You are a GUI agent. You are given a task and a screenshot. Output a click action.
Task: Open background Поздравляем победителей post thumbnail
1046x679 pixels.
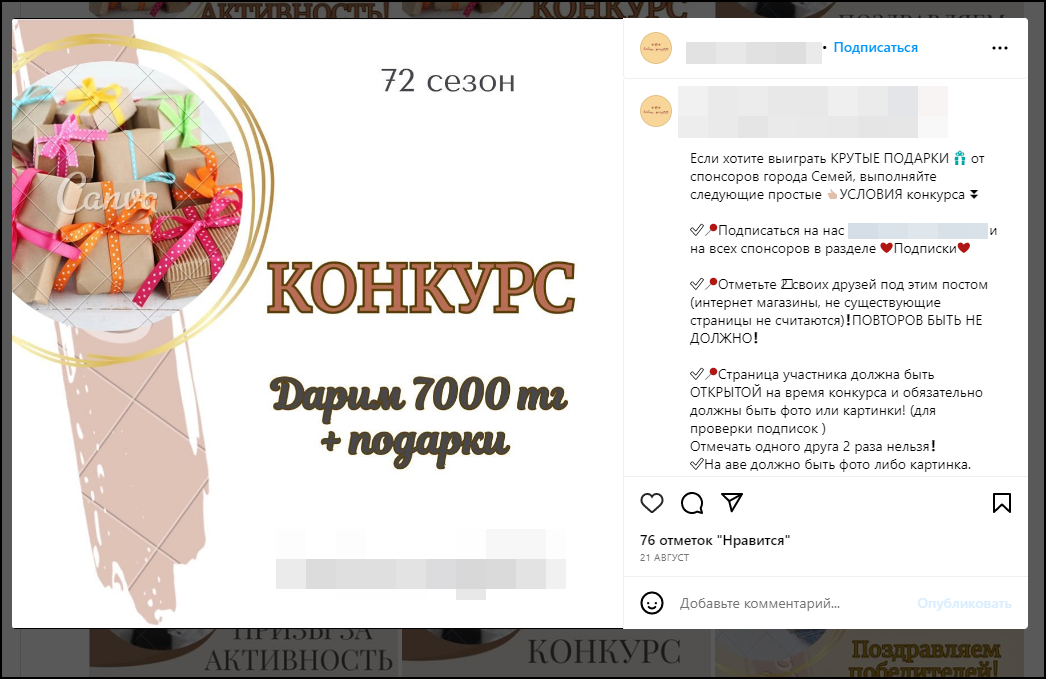click(870, 654)
